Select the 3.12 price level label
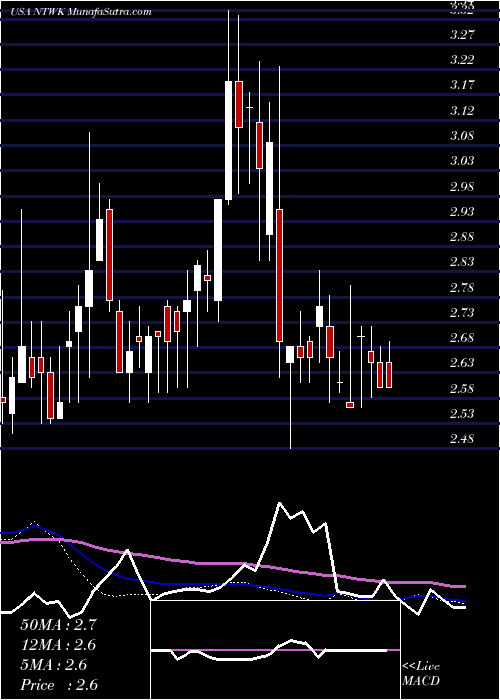 pos(462,110)
